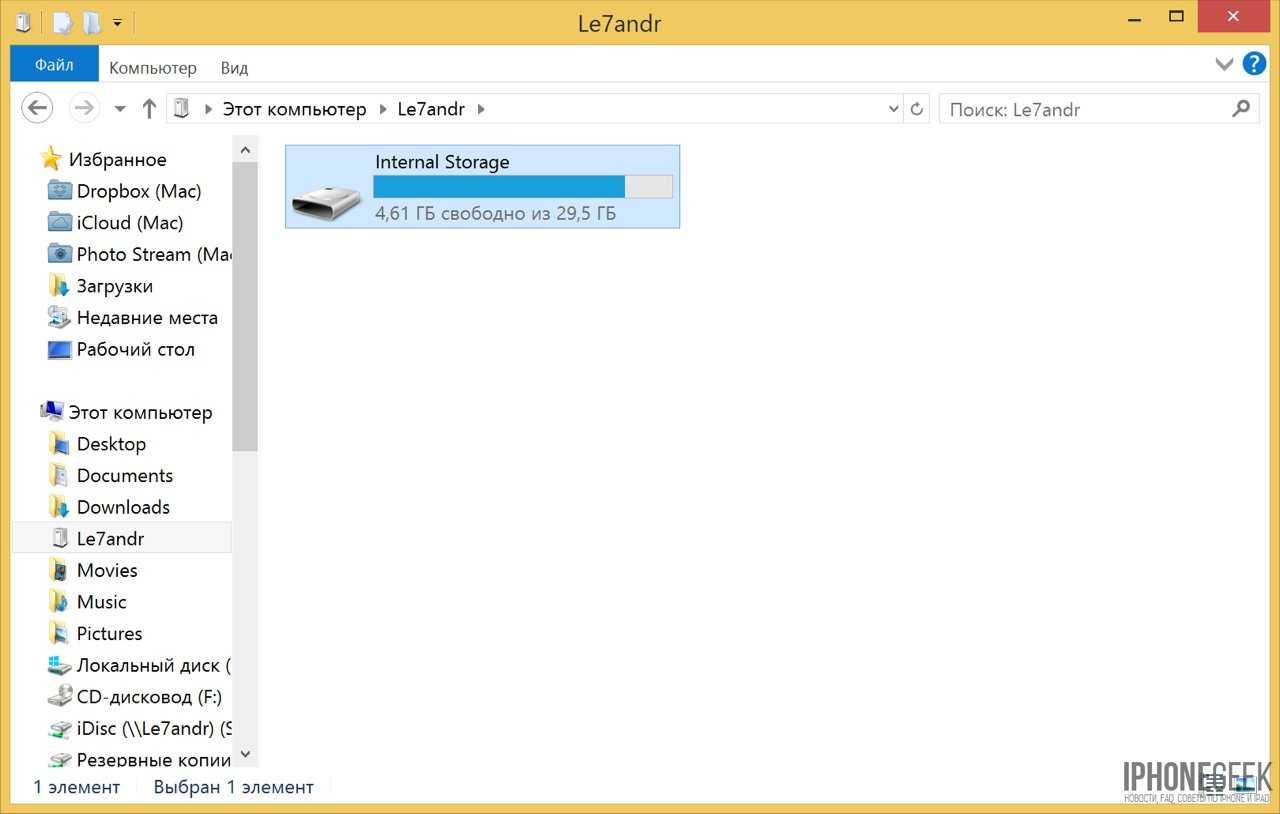Open Dropbox (Mac) in favorites
The width and height of the screenshot is (1280, 814).
tap(138, 191)
